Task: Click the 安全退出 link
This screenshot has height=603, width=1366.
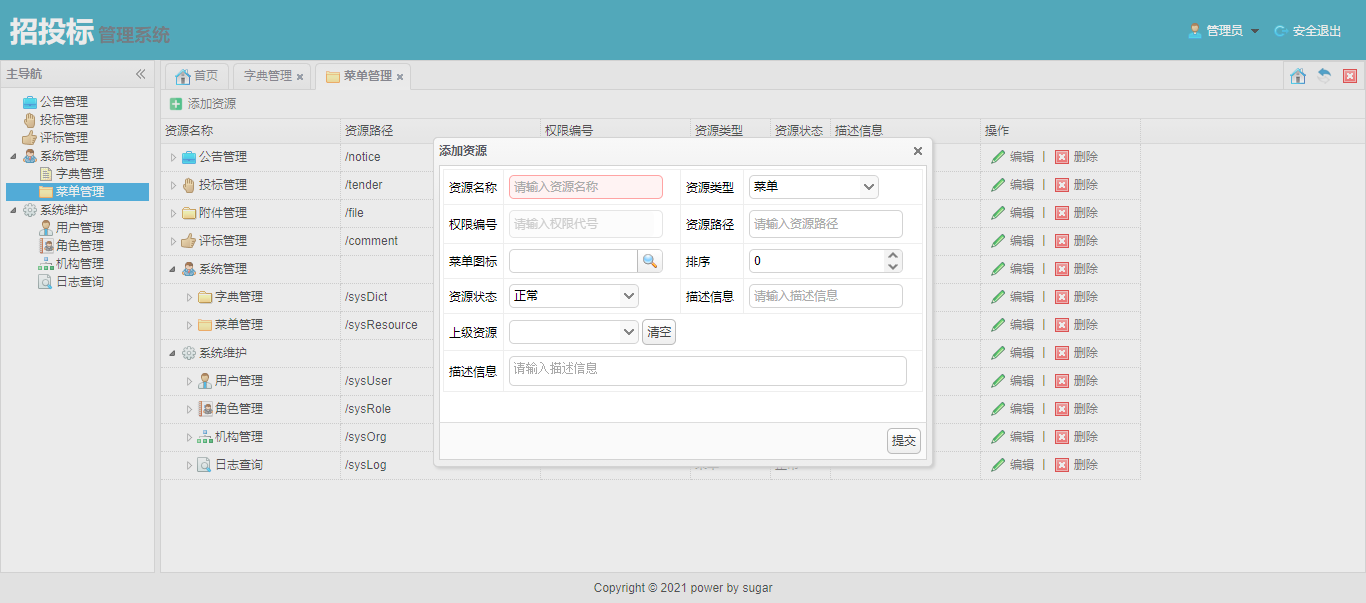Action: pos(1317,31)
